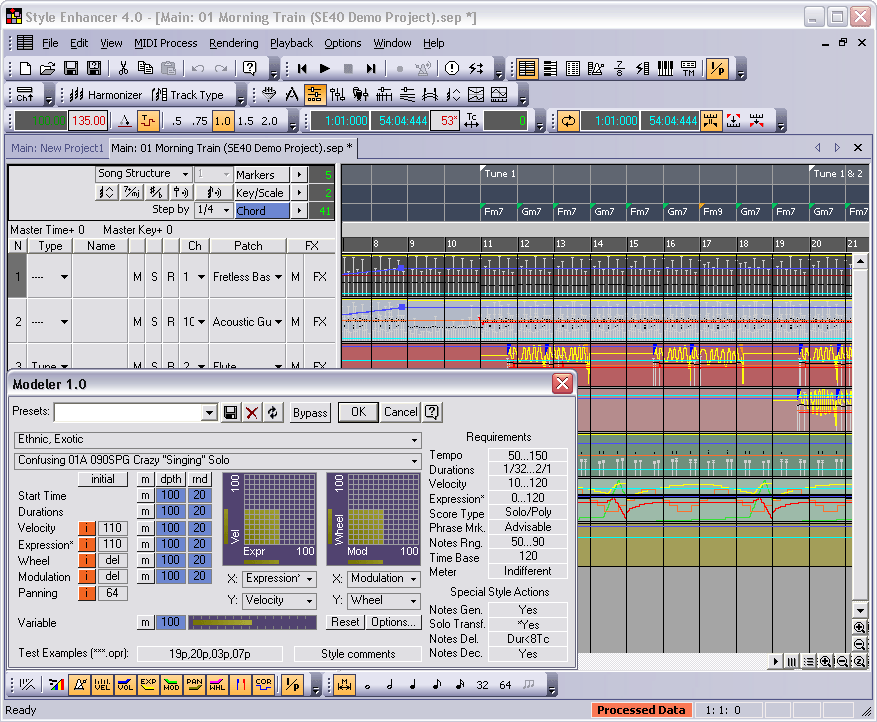877x722 pixels.
Task: Open the MIDI Process menu
Action: tap(165, 43)
